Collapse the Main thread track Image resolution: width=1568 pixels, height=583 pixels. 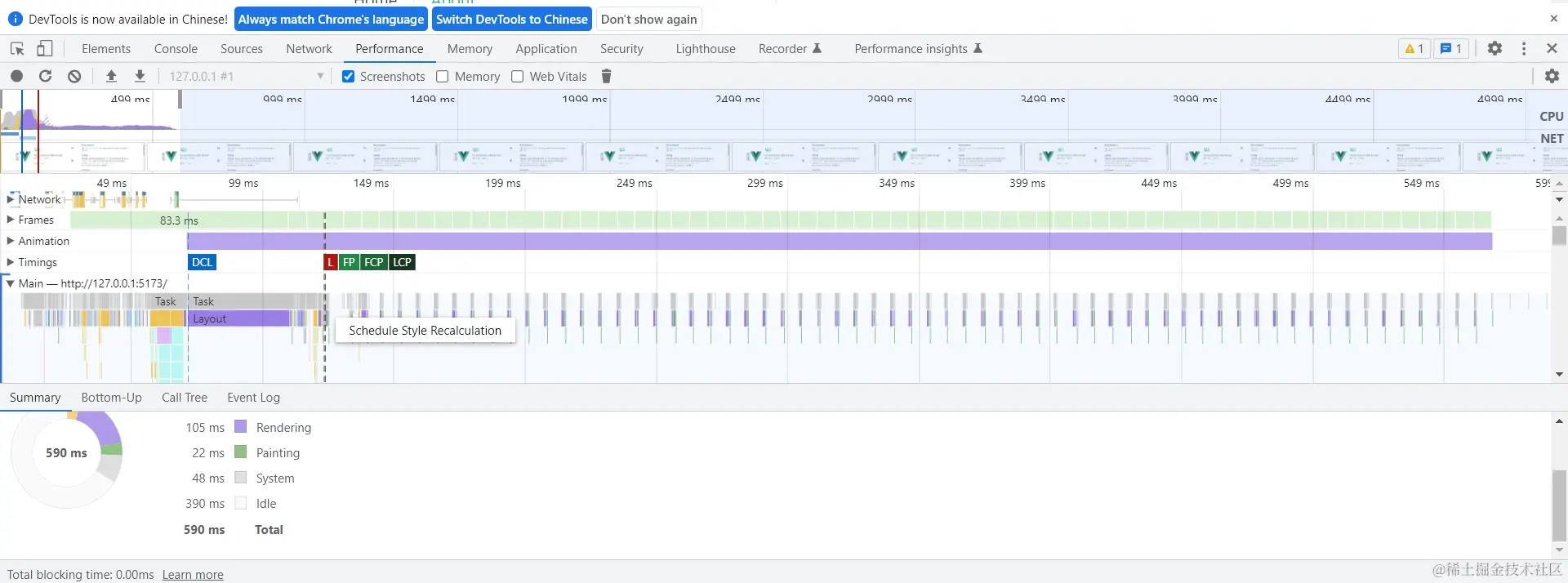(x=11, y=283)
